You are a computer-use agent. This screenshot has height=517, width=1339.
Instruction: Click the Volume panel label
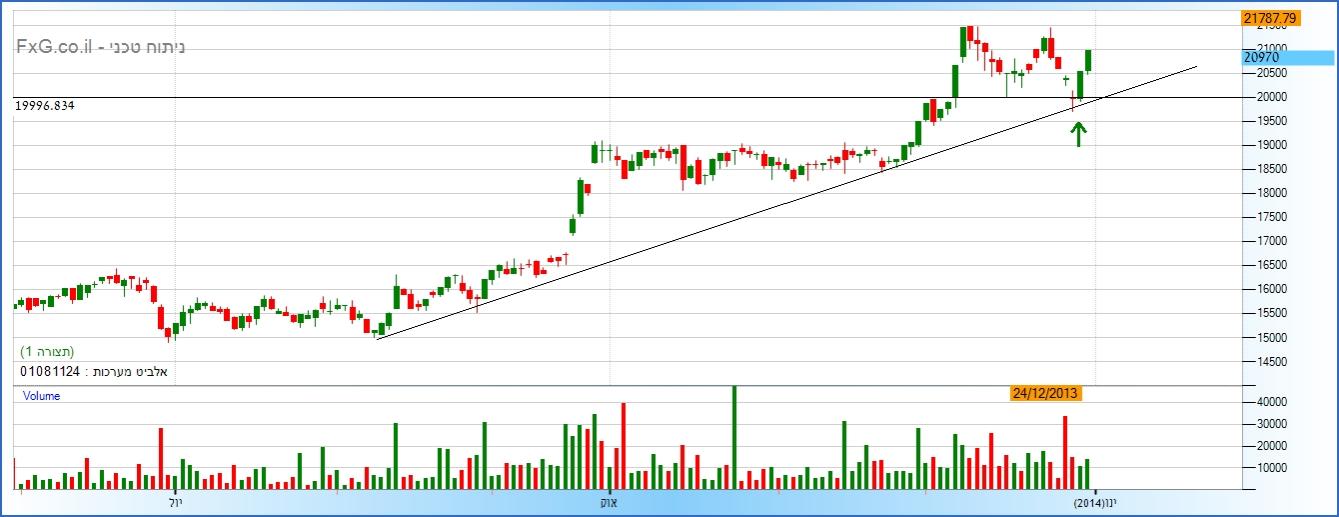click(41, 396)
